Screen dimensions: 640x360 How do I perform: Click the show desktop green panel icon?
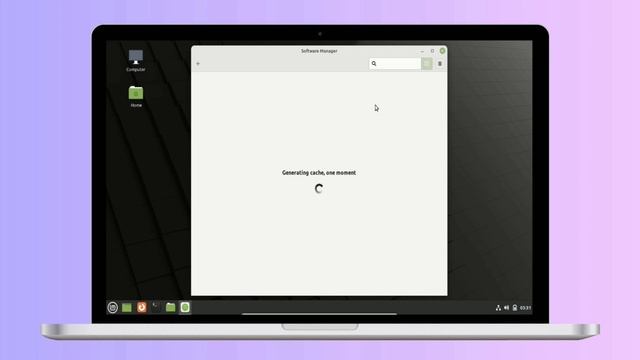tap(127, 307)
